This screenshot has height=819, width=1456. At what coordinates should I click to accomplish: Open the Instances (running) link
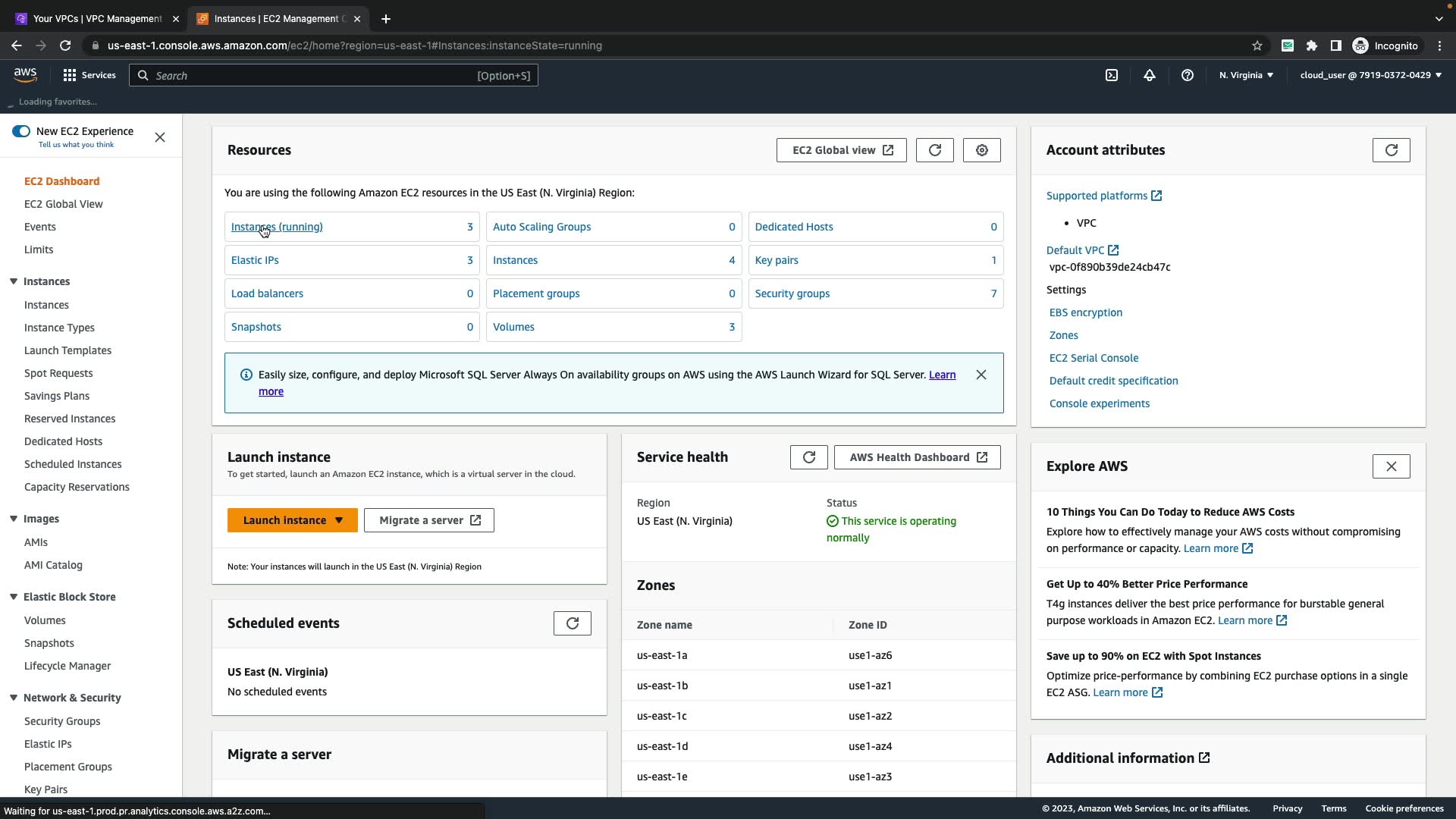coord(277,227)
